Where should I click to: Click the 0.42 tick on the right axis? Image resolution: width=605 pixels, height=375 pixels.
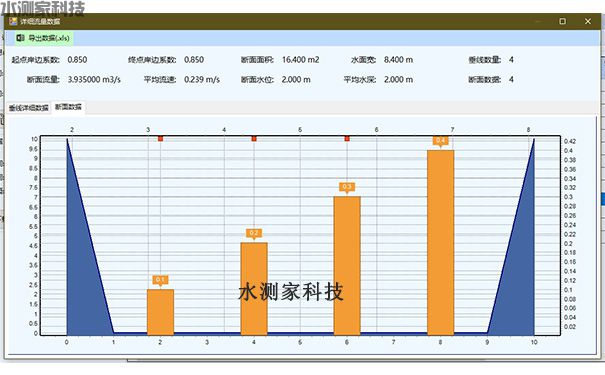(570, 142)
